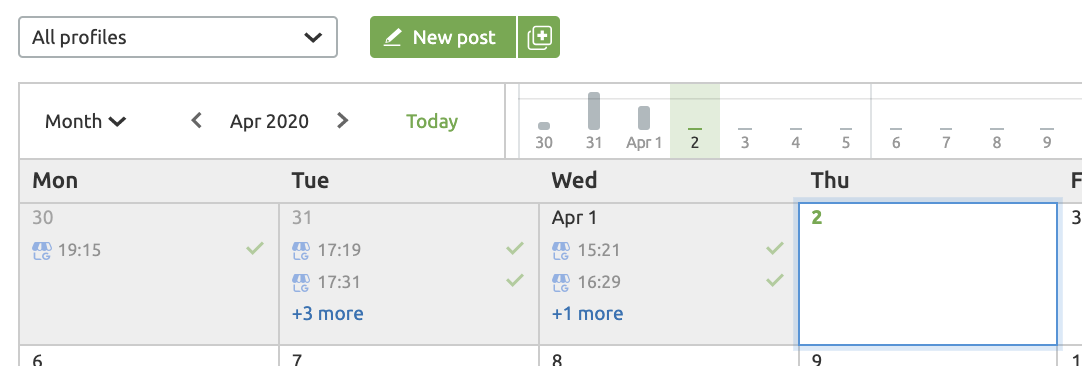
Task: Click the published checkmark for 19:15 post
Action: (x=255, y=249)
